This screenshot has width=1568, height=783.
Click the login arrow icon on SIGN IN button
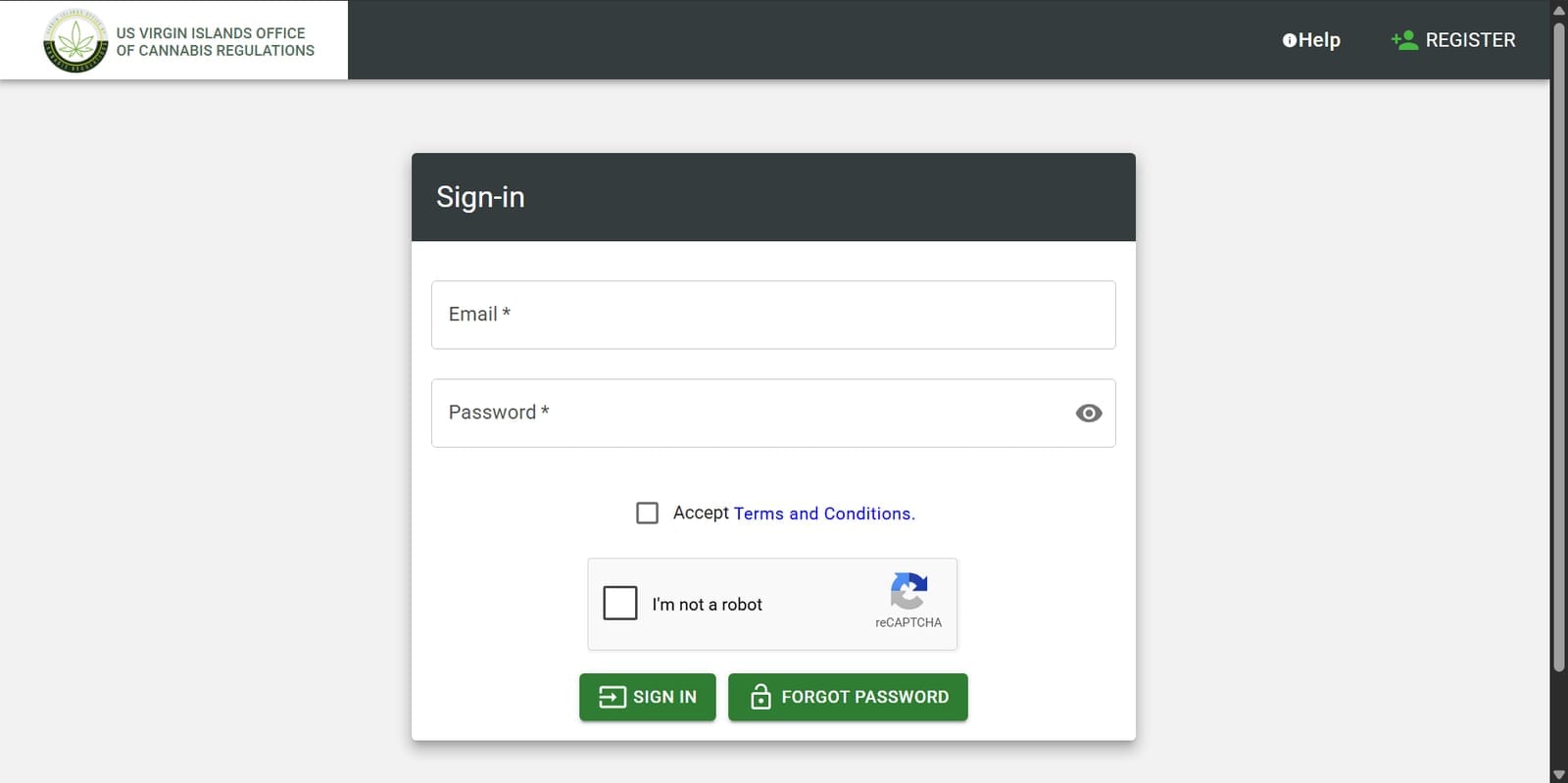click(612, 697)
